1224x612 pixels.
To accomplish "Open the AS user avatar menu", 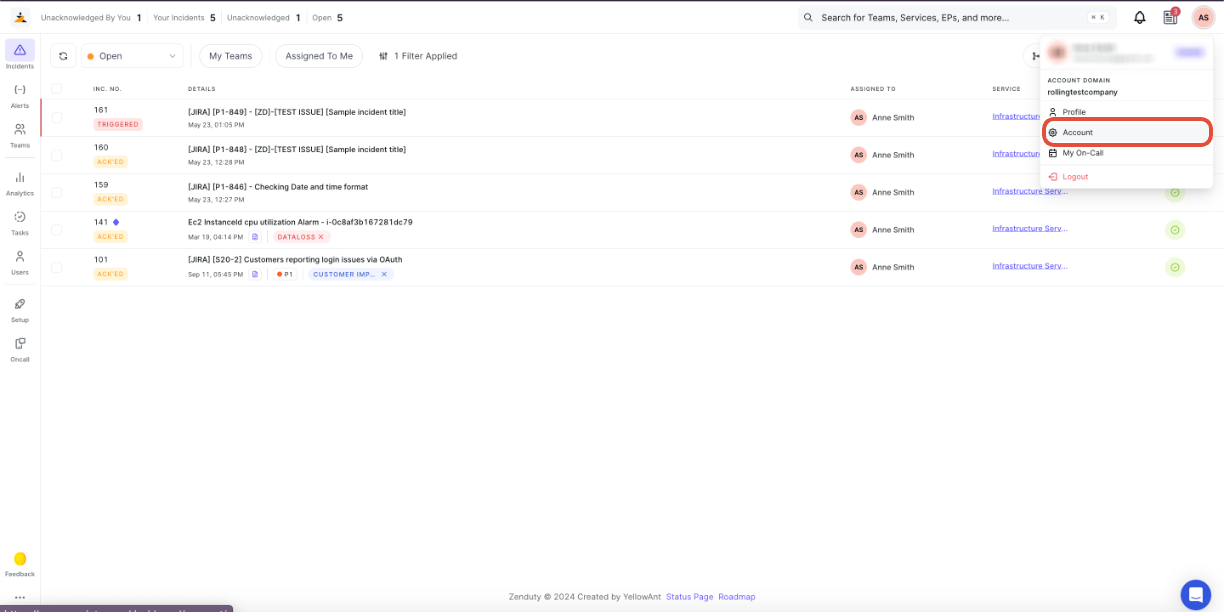I will click(x=1203, y=17).
